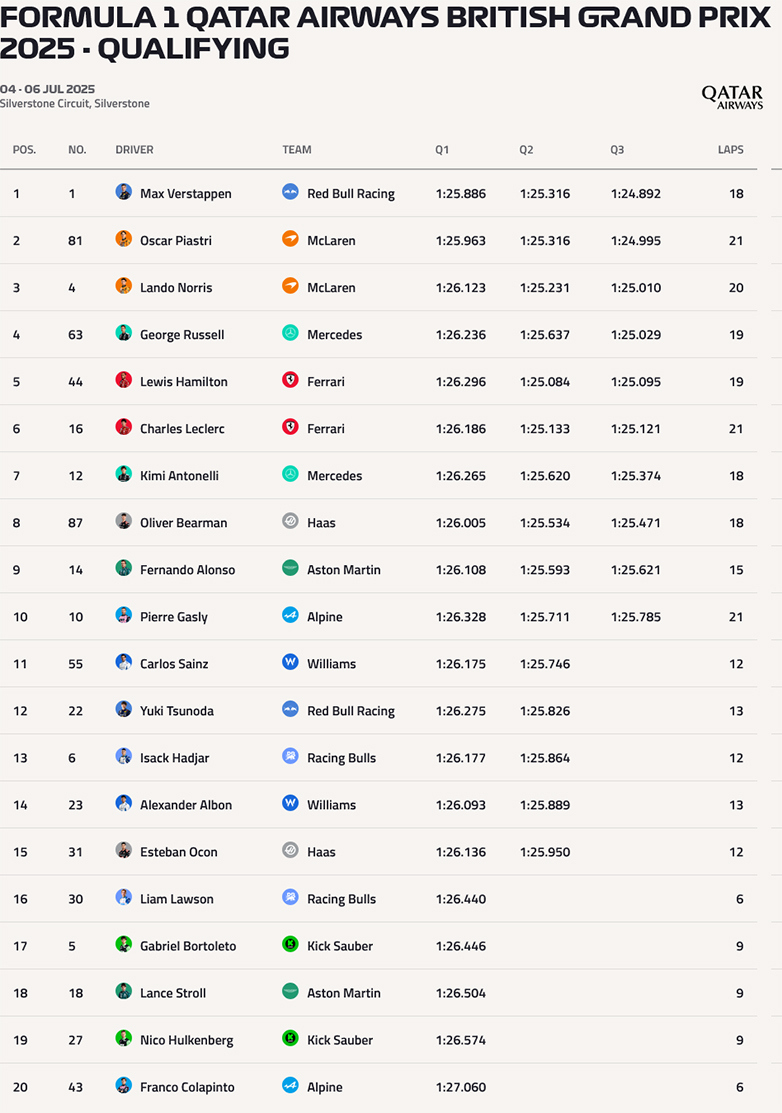Screen dimensions: 782x1113
Task: Click Verstappen's Q3 time 1:24.892
Action: [x=635, y=193]
